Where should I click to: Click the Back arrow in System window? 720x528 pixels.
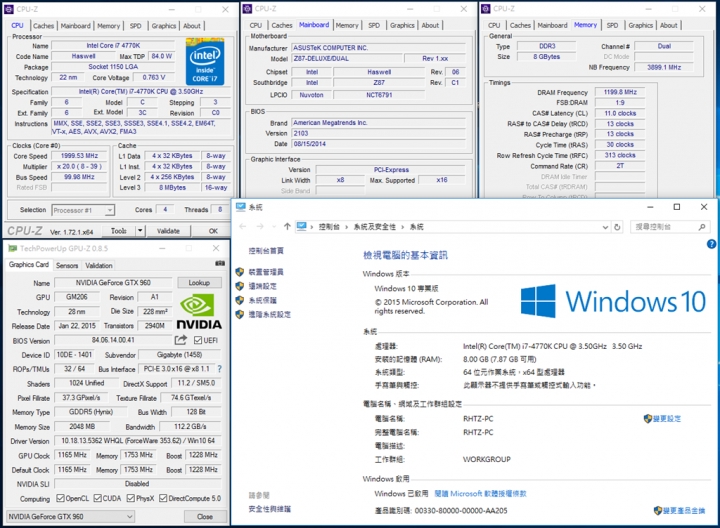point(242,226)
